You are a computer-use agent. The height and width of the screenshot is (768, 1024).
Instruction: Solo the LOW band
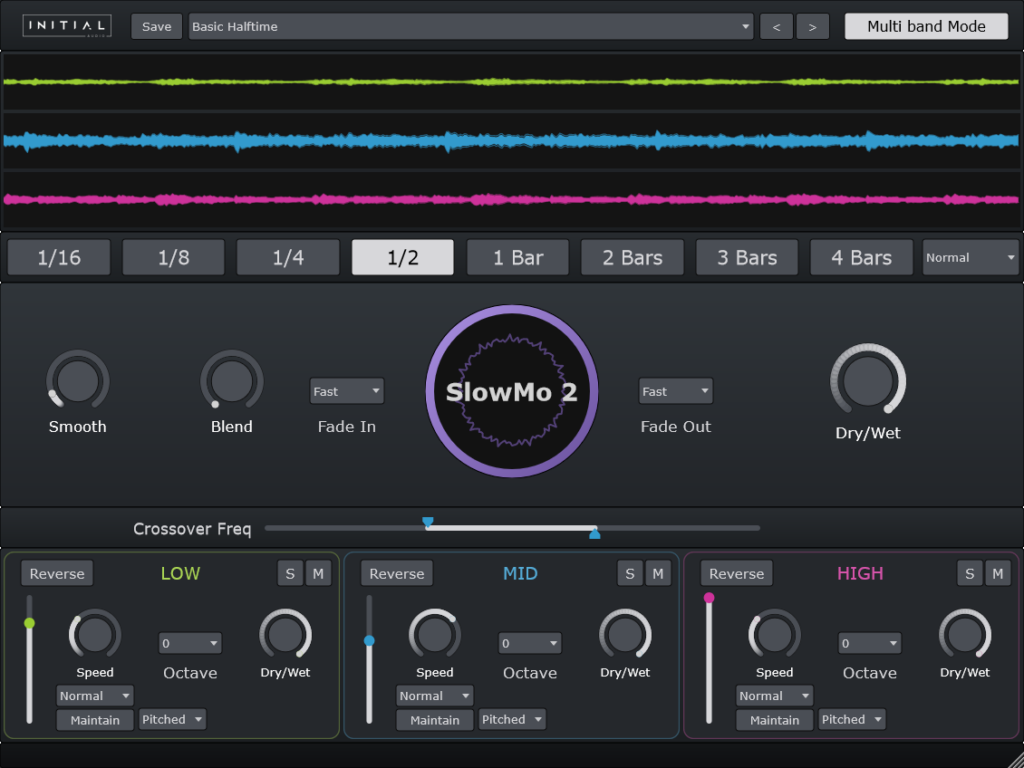click(289, 573)
